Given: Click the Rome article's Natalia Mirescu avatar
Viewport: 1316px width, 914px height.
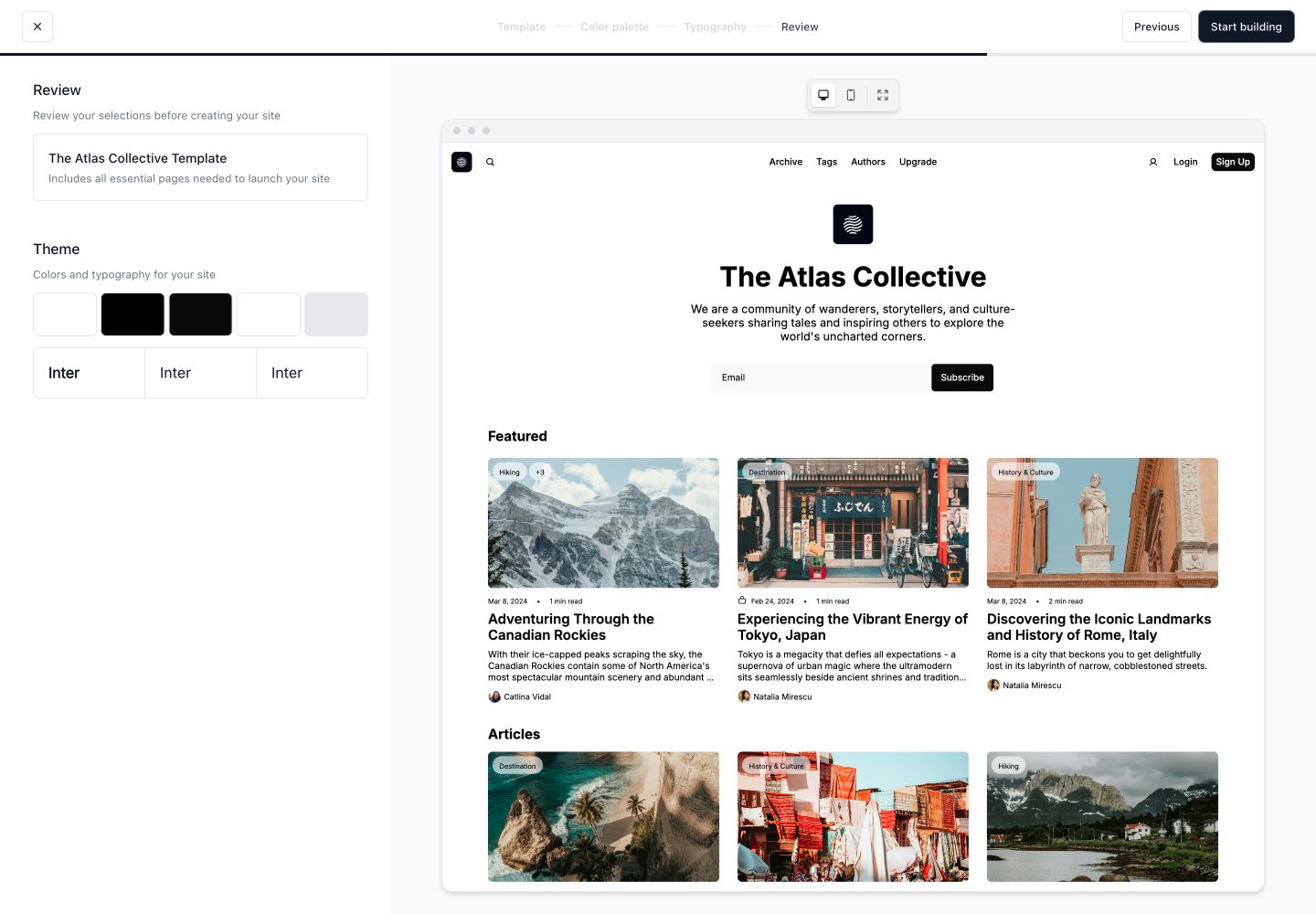Looking at the screenshot, I should point(993,685).
